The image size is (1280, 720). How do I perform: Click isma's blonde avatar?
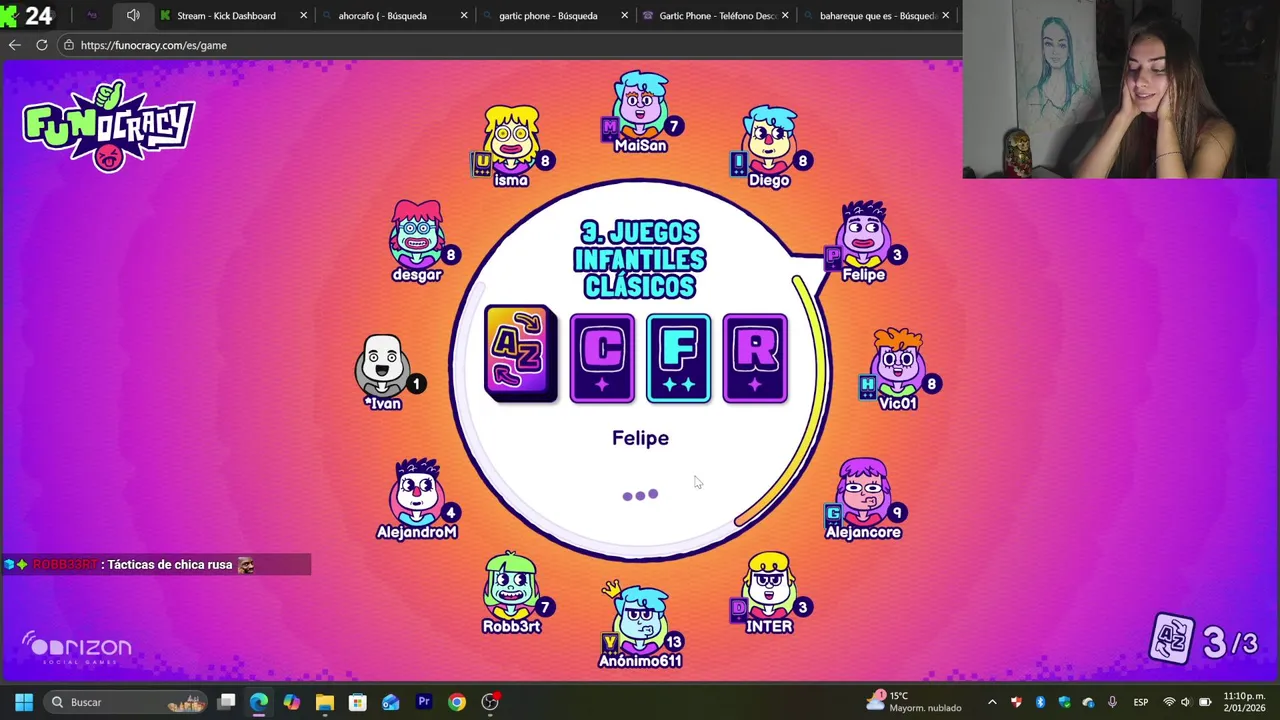(511, 138)
